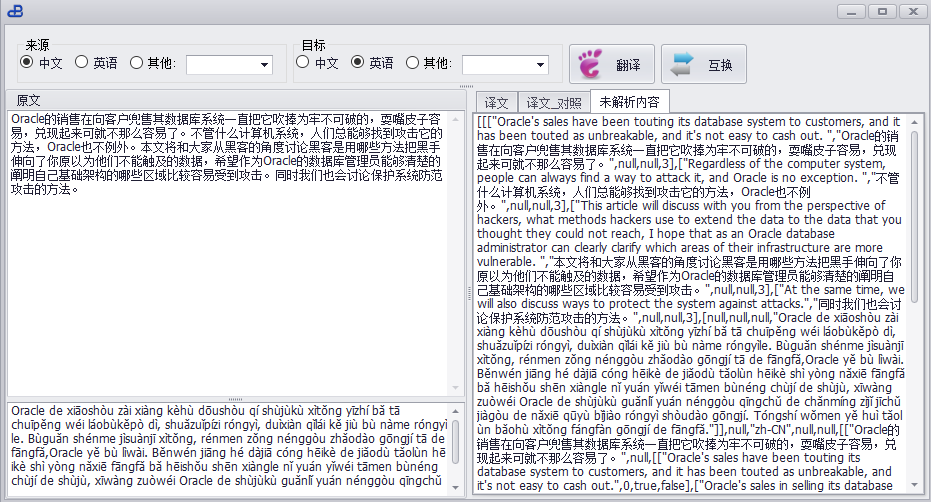The width and height of the screenshot is (931, 502).
Task: Click inside the pinyin text area
Action: [x=229, y=449]
